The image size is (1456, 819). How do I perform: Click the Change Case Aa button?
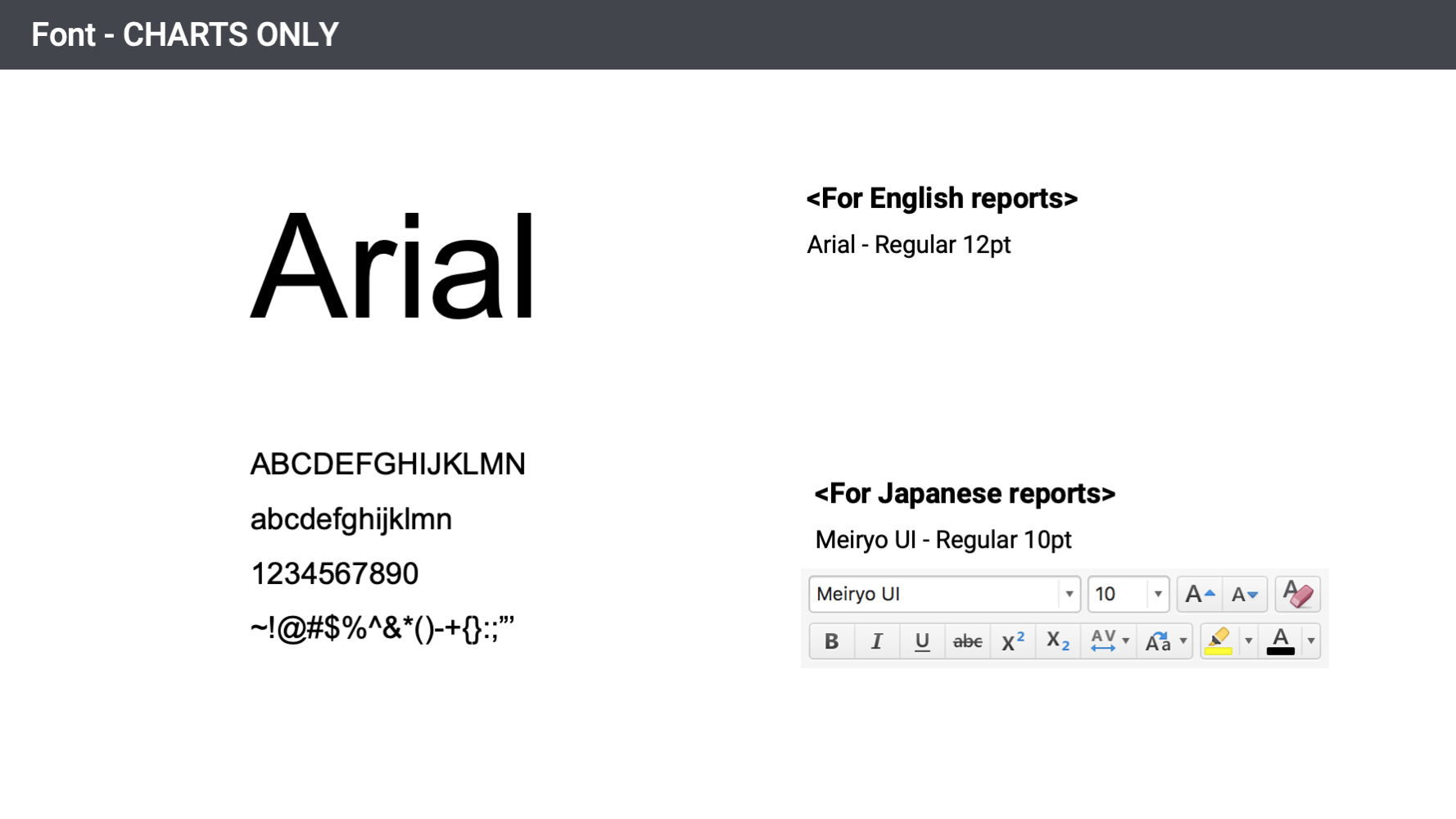coord(1158,641)
